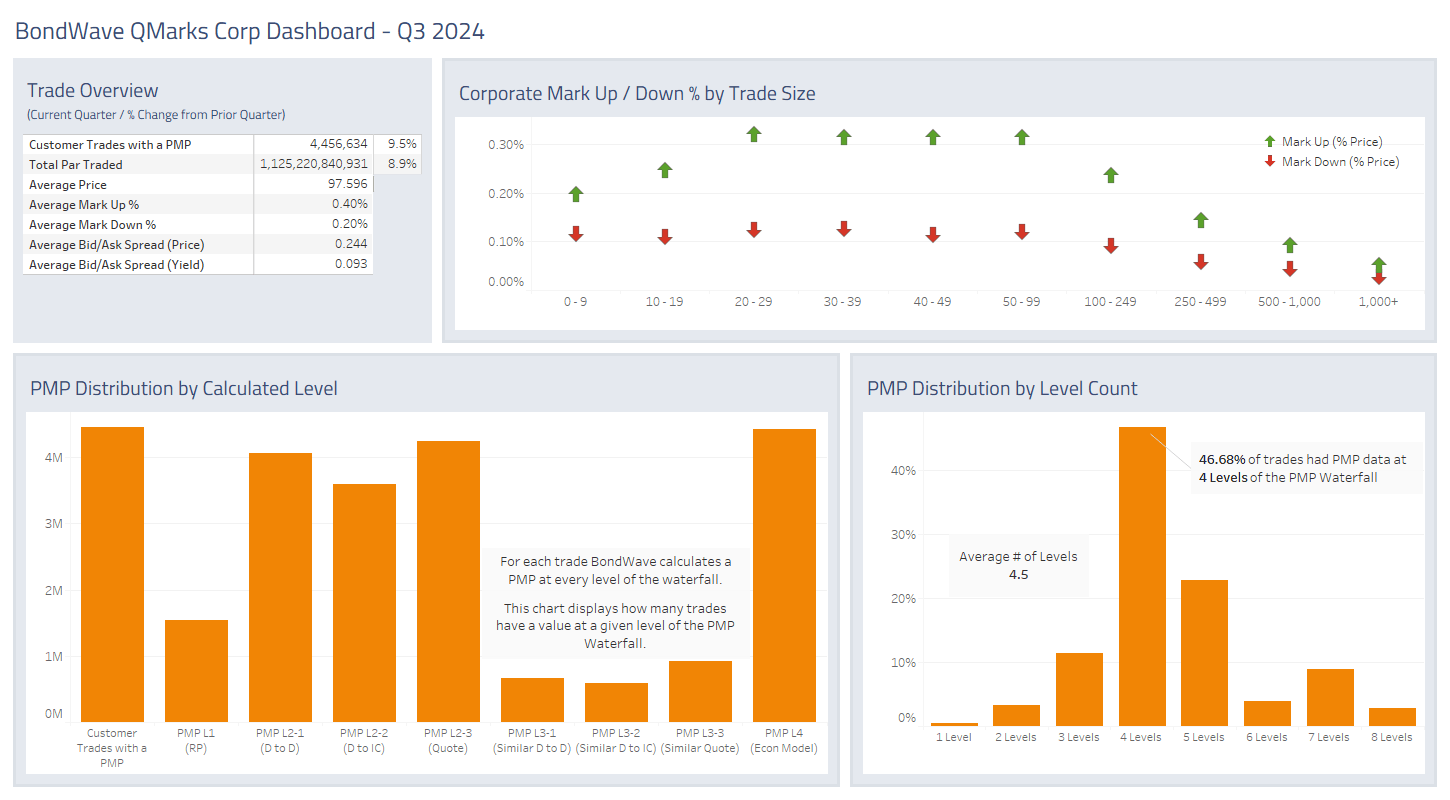Click the PMP L1 (RP) bar
1450x800 pixels.
(x=196, y=671)
